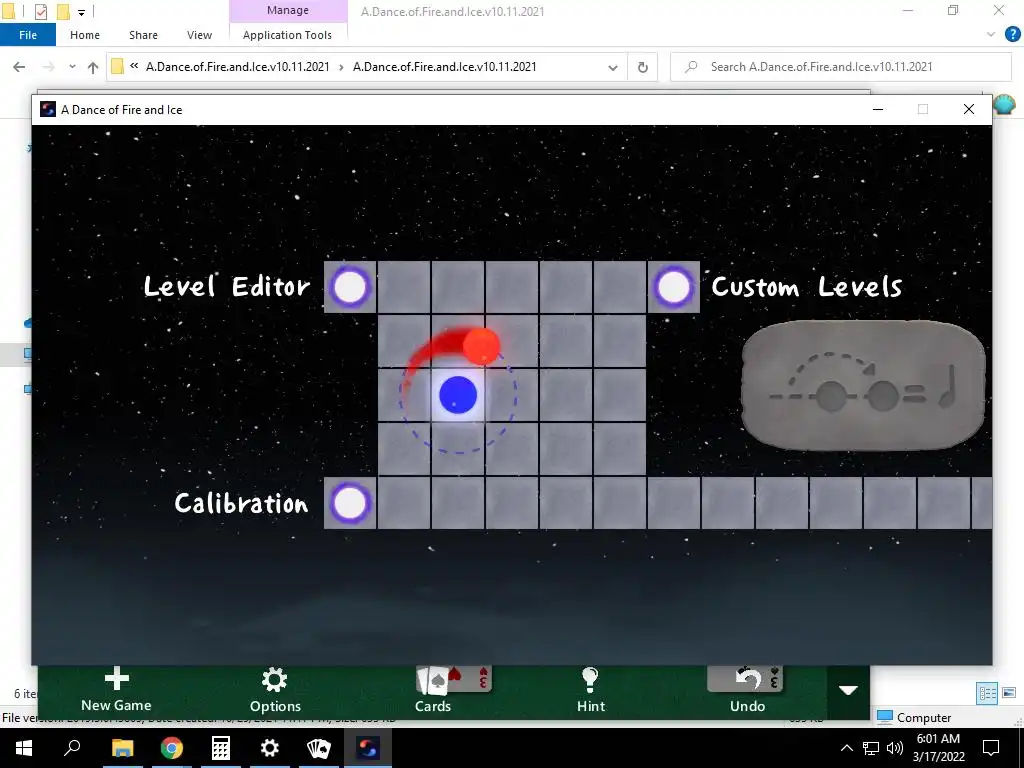Click the Calibration label

click(x=241, y=503)
